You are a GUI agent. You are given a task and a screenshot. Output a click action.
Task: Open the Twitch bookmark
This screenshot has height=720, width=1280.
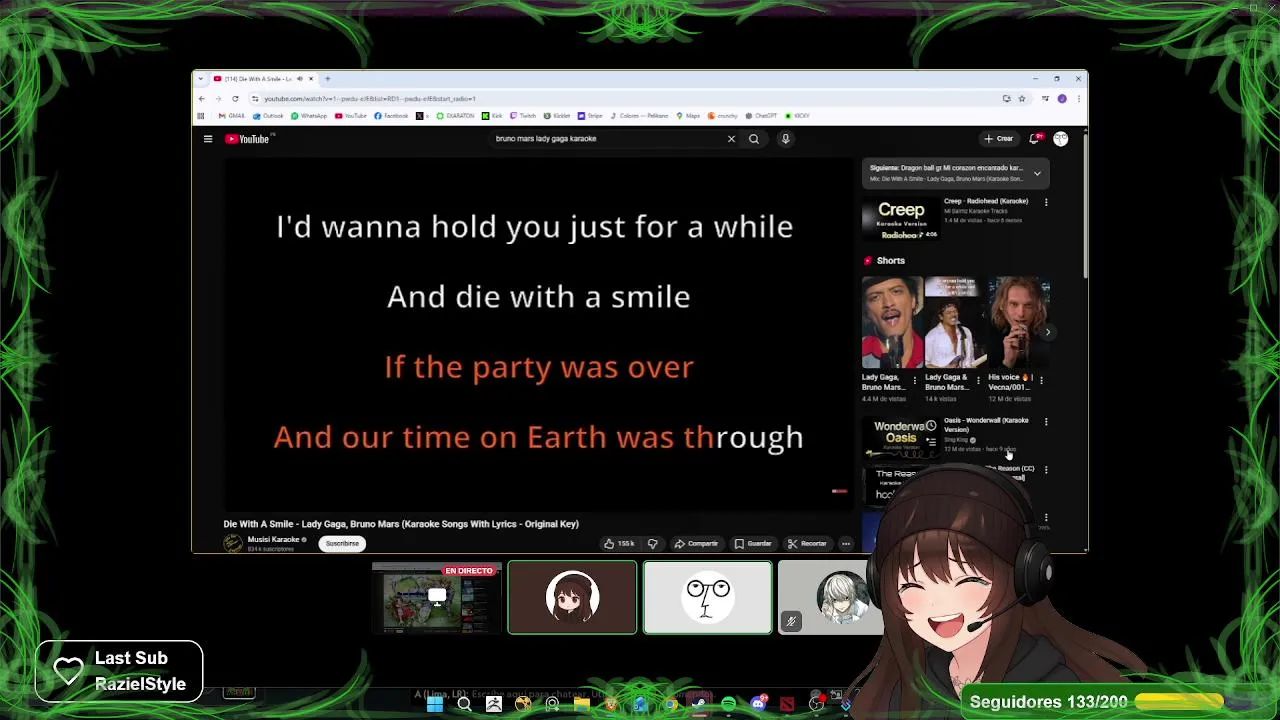(523, 116)
